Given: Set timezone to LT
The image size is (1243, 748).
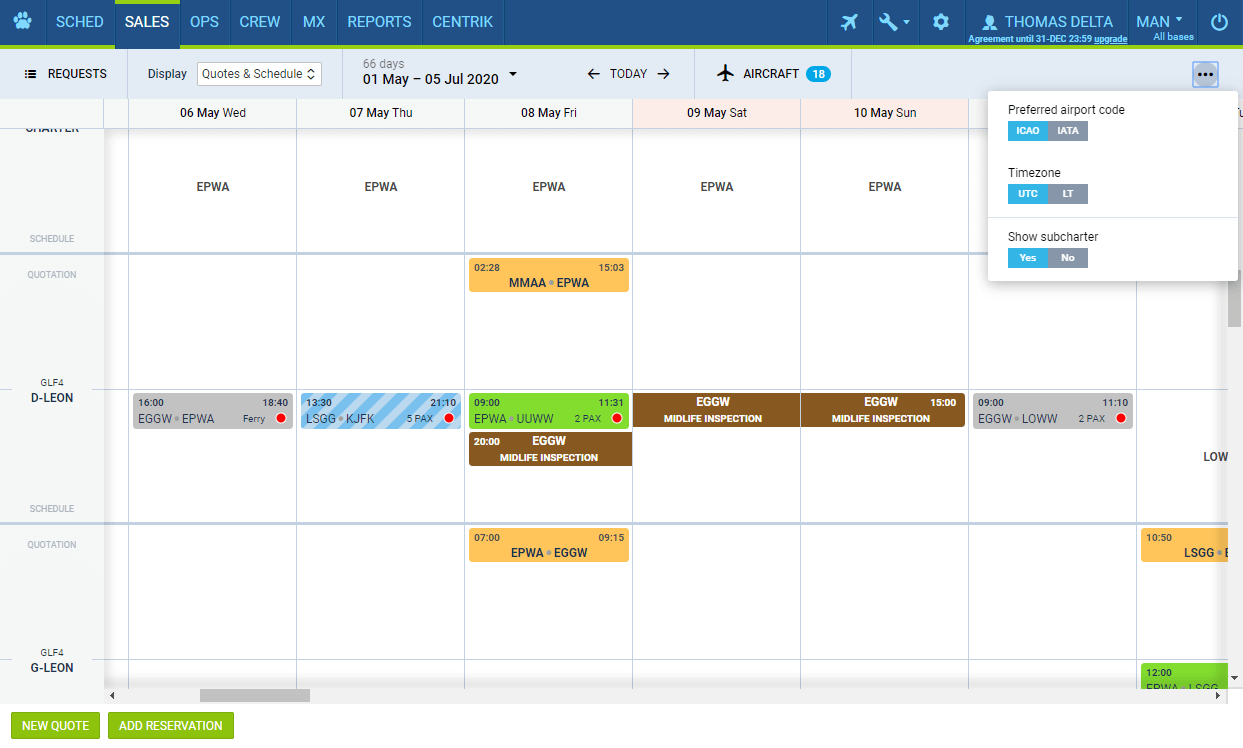Looking at the screenshot, I should point(1068,194).
